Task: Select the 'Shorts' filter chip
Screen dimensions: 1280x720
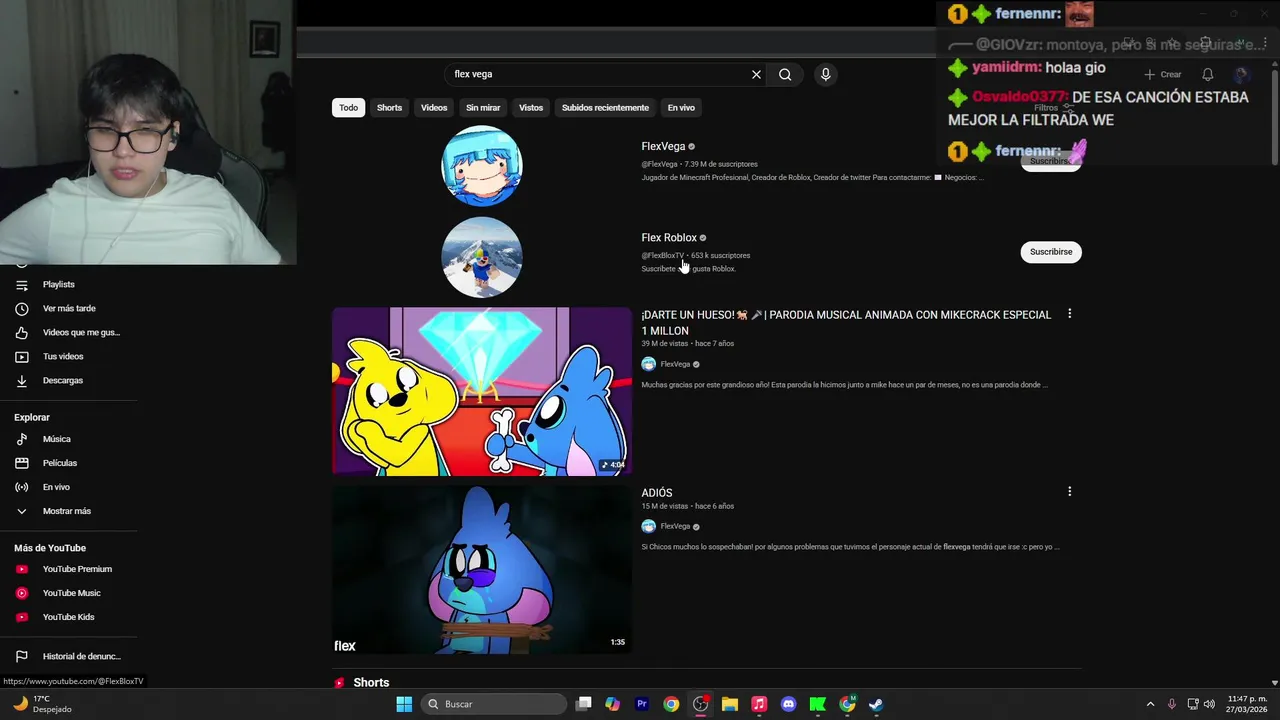Action: (389, 108)
